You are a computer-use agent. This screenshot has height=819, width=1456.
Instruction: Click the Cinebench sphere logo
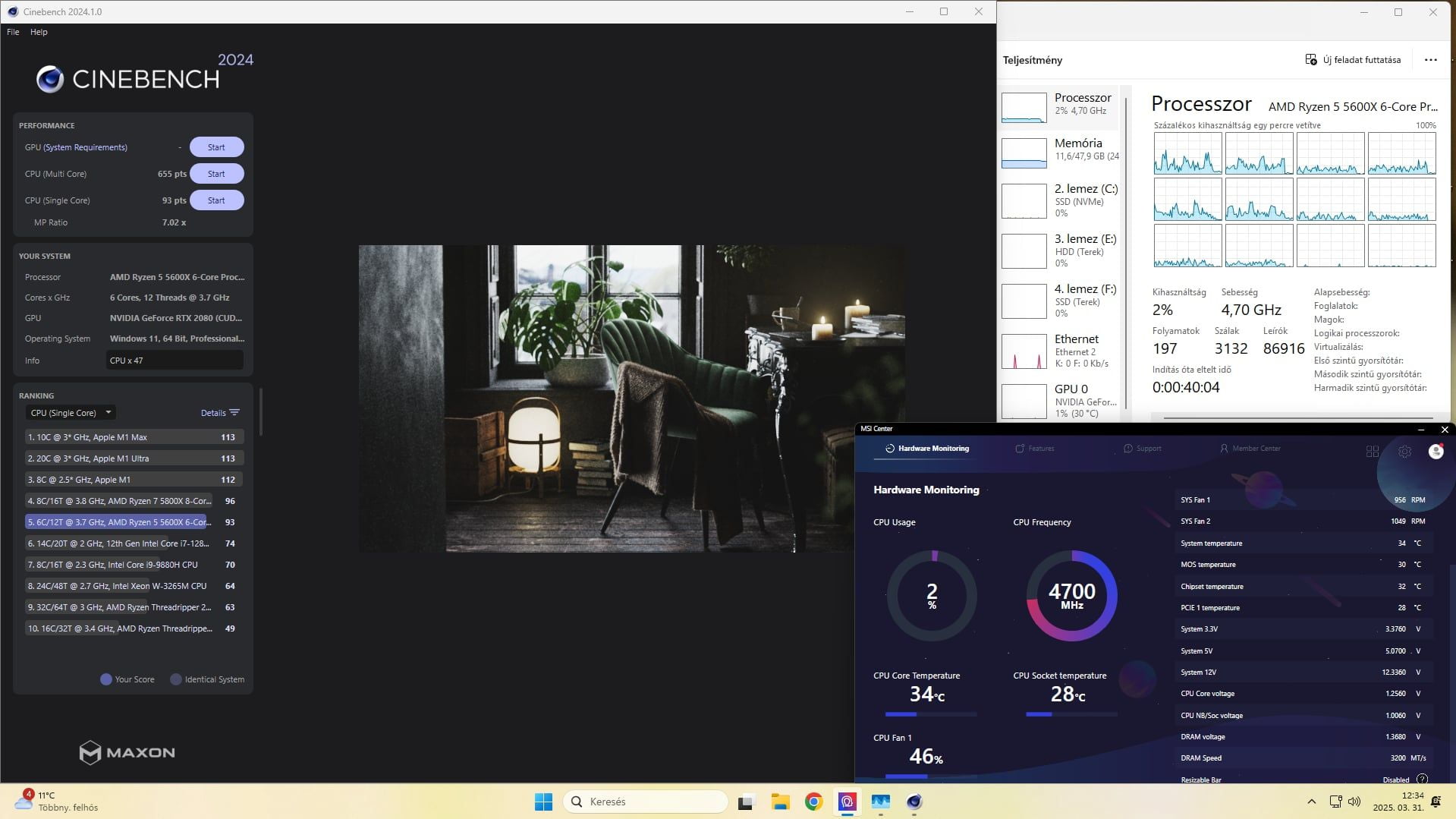51,79
